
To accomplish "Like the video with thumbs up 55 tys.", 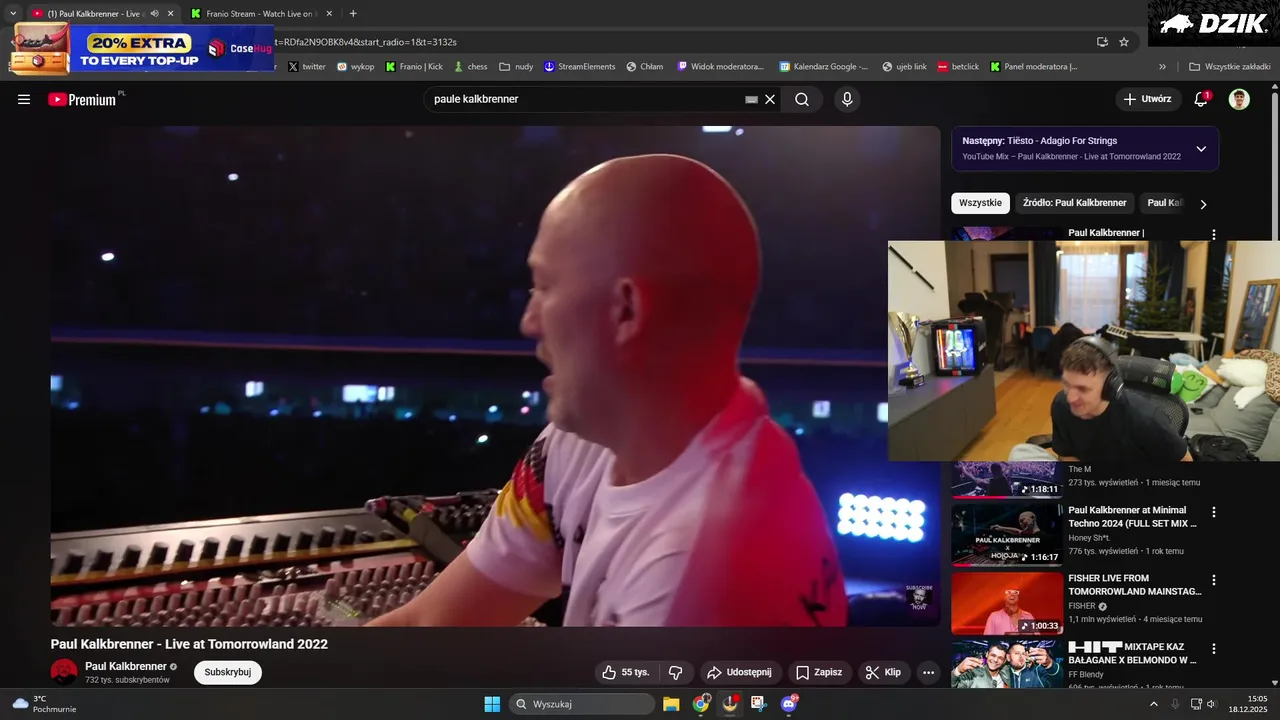I will [626, 672].
